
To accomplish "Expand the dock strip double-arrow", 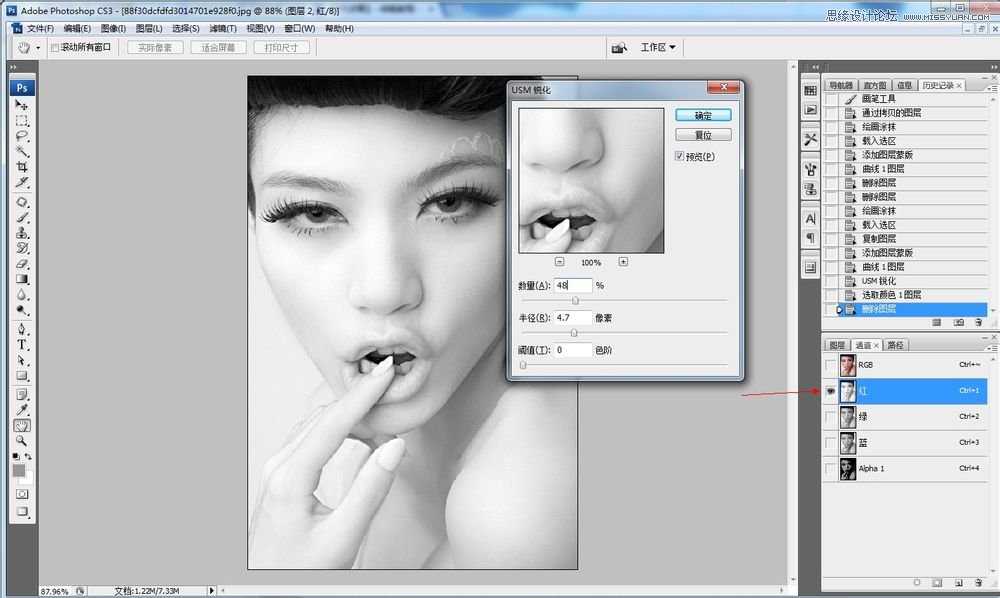I will tap(814, 66).
